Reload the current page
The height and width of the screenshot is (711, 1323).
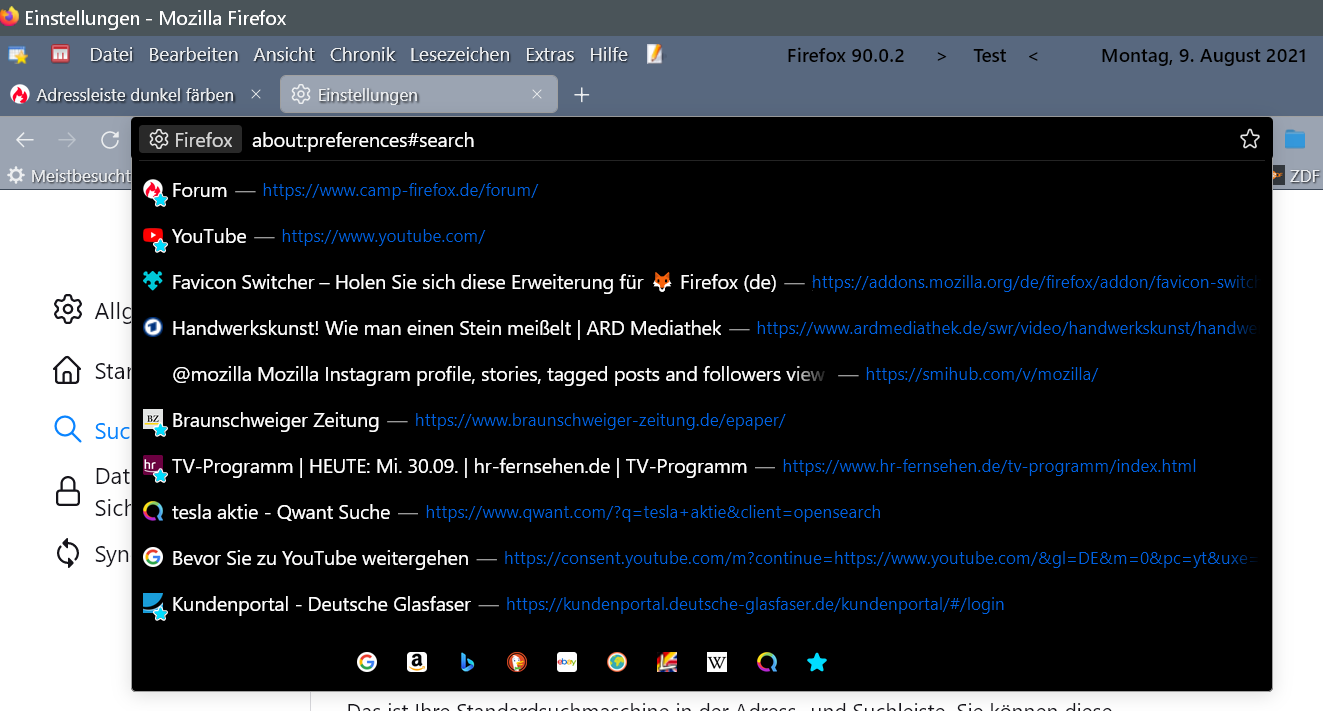[x=110, y=140]
